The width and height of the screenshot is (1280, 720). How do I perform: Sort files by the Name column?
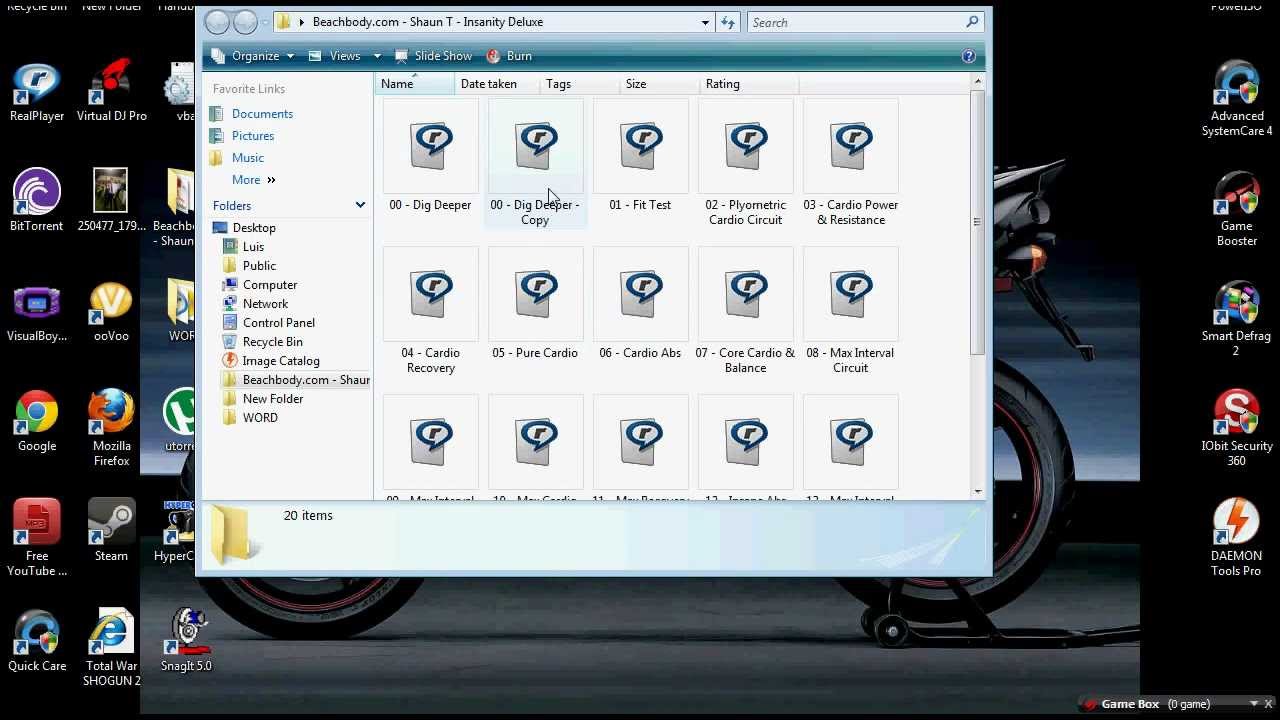[x=415, y=84]
